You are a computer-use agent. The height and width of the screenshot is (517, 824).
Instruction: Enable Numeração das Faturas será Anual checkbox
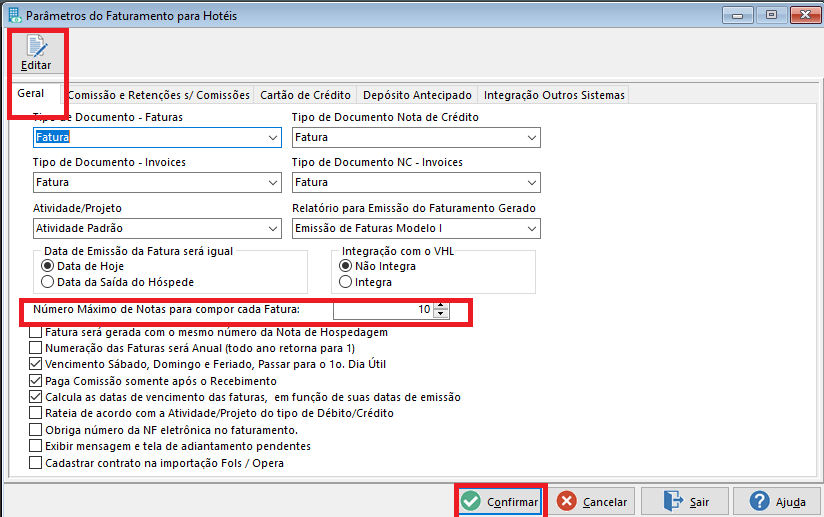pos(35,348)
